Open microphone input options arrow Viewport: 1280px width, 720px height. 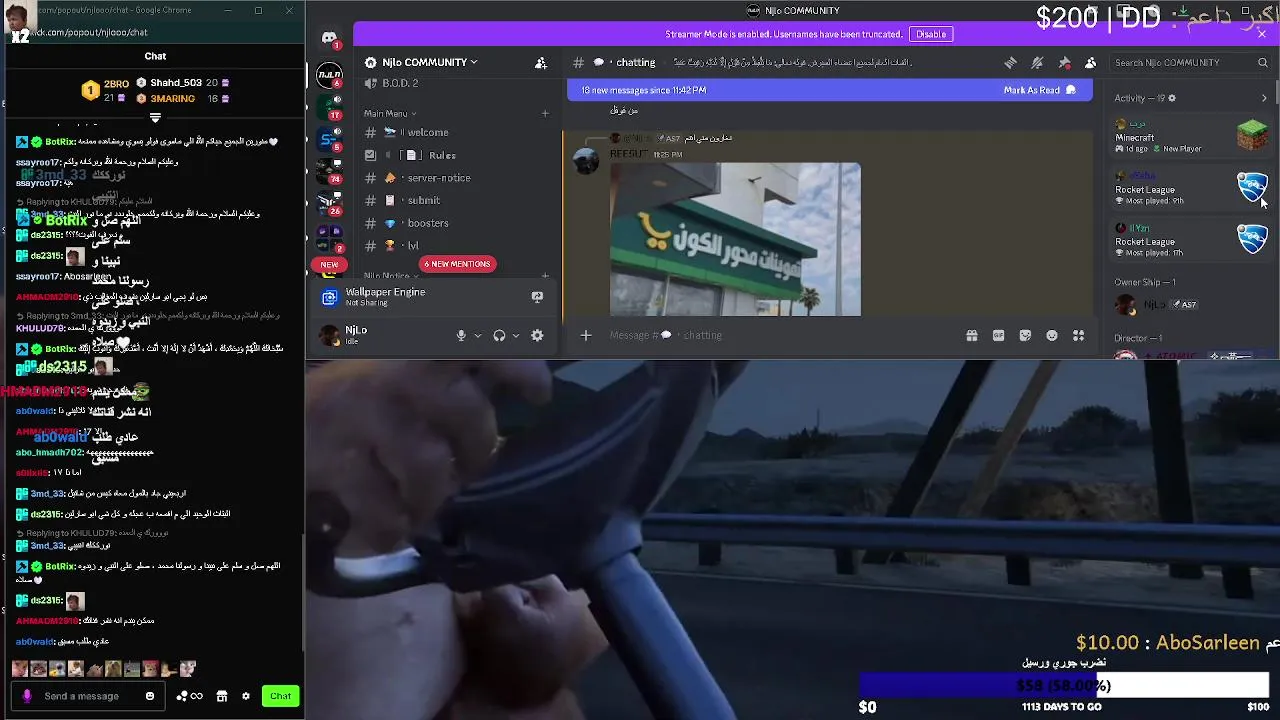(478, 336)
